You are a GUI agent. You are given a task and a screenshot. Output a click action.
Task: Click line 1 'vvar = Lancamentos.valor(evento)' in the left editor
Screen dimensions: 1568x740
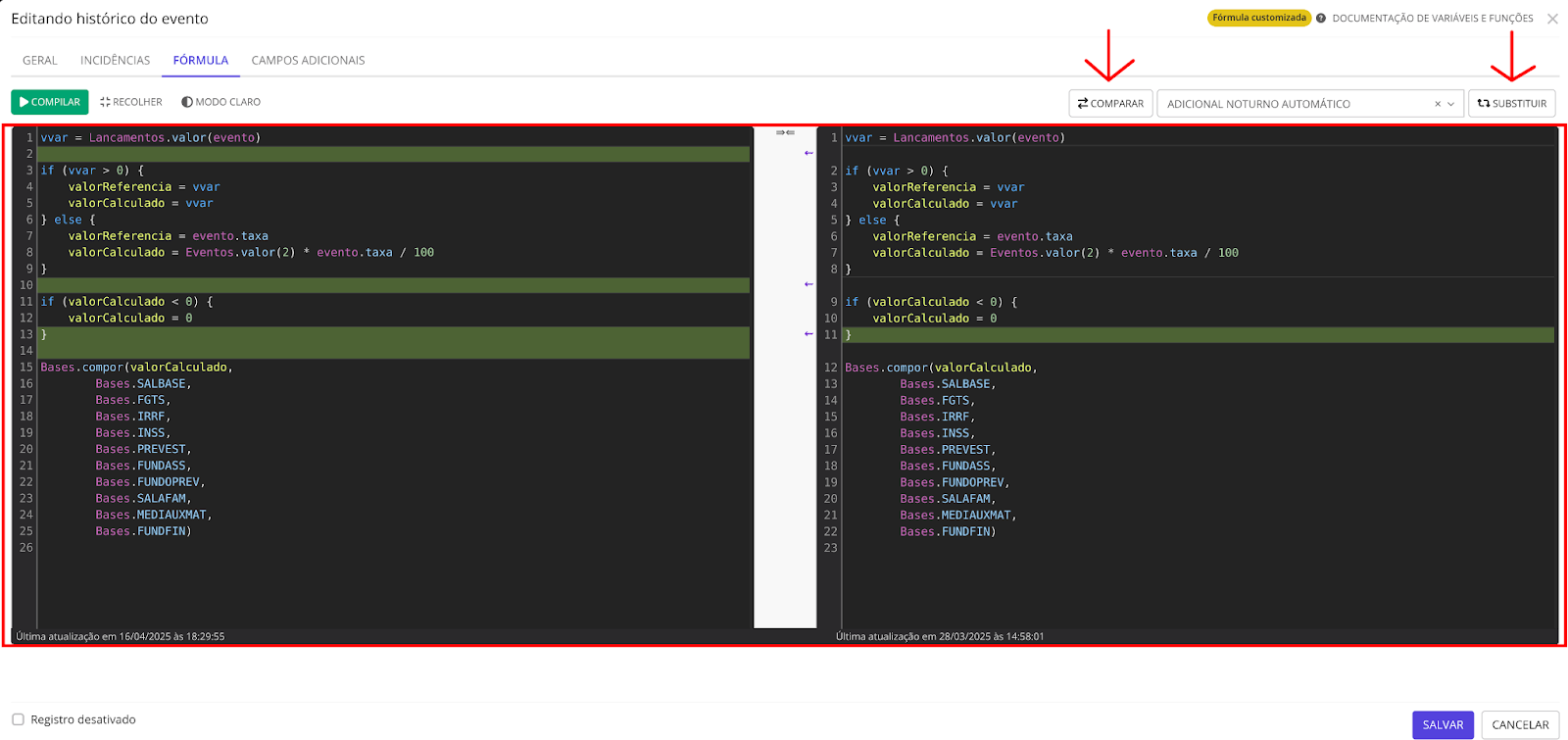151,138
